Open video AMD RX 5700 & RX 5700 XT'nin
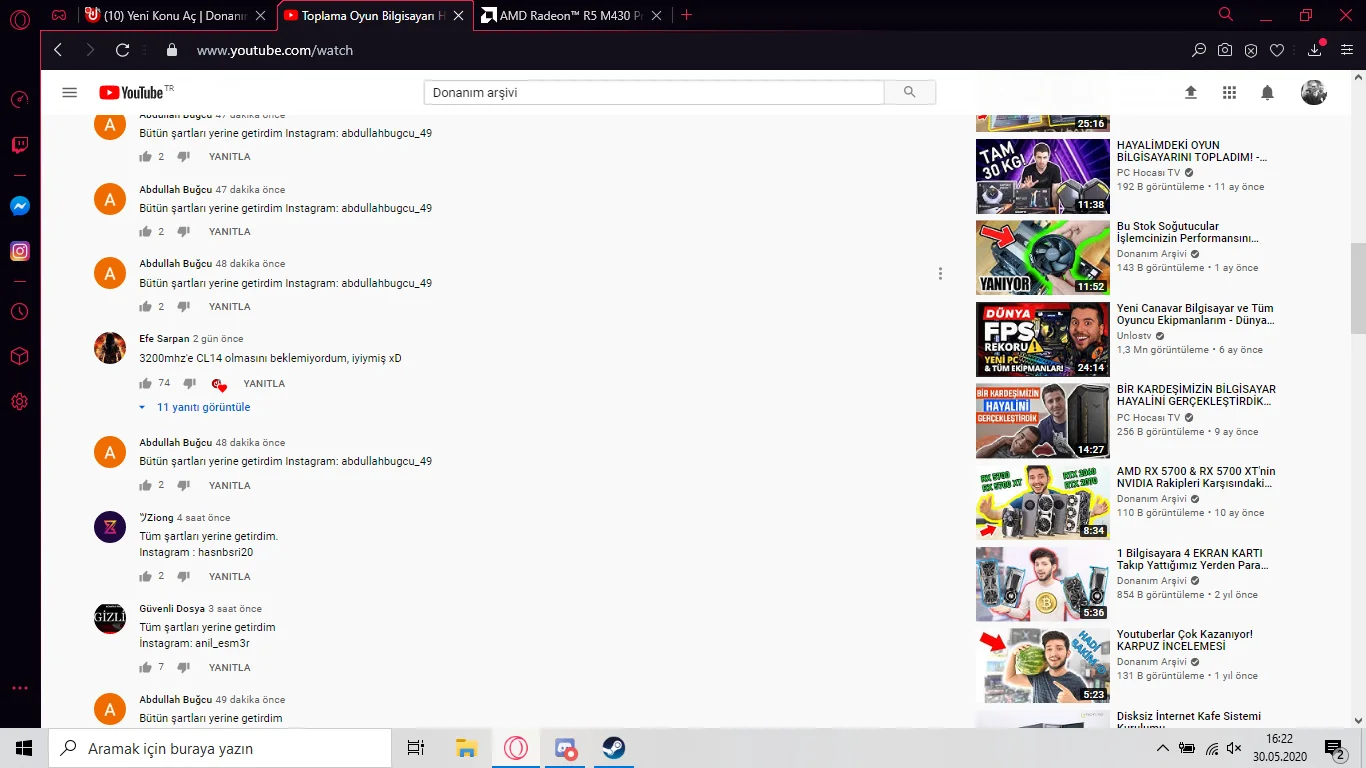 click(1196, 477)
